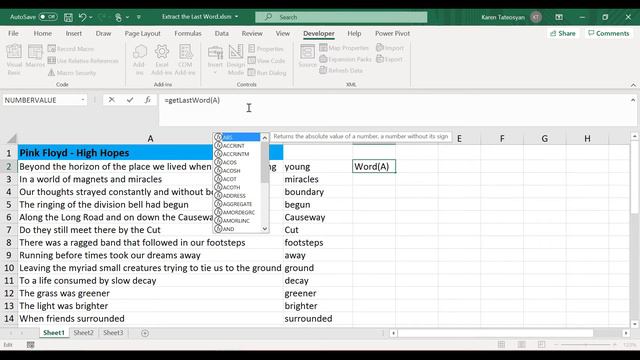
Task: Select the Developer tab
Action: pos(319,33)
